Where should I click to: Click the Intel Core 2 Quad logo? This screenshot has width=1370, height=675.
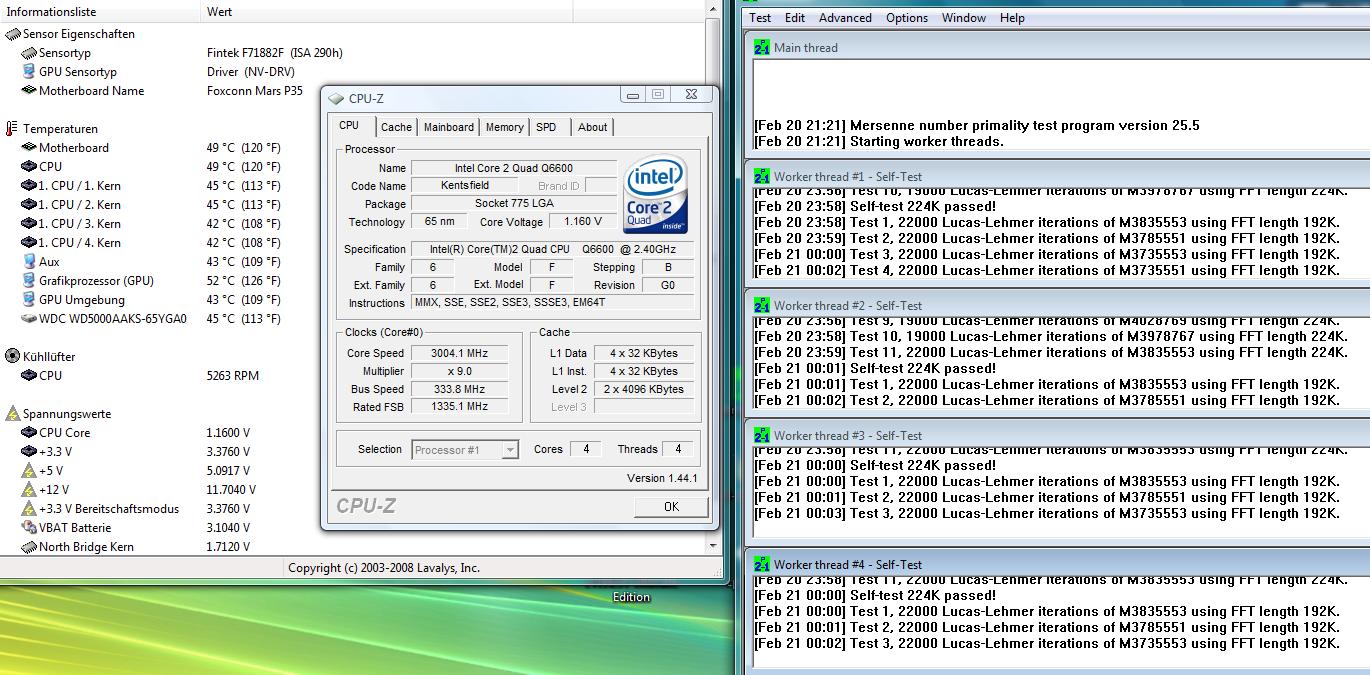(655, 194)
